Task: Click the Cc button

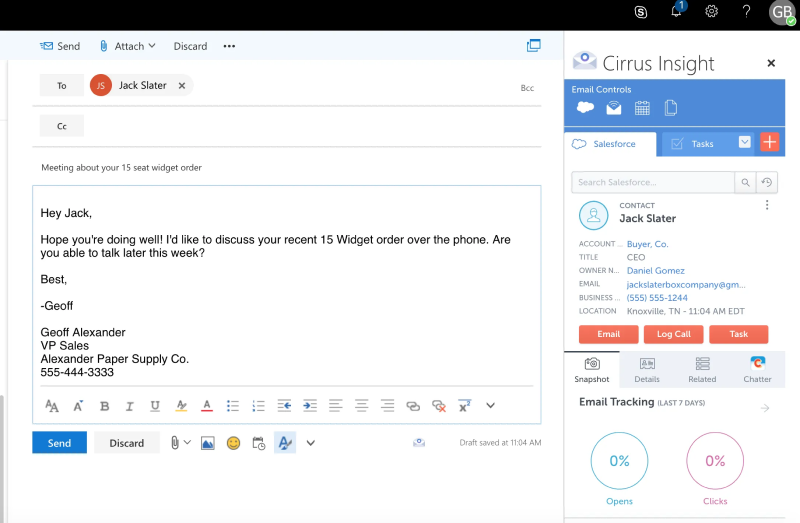Action: [62, 126]
